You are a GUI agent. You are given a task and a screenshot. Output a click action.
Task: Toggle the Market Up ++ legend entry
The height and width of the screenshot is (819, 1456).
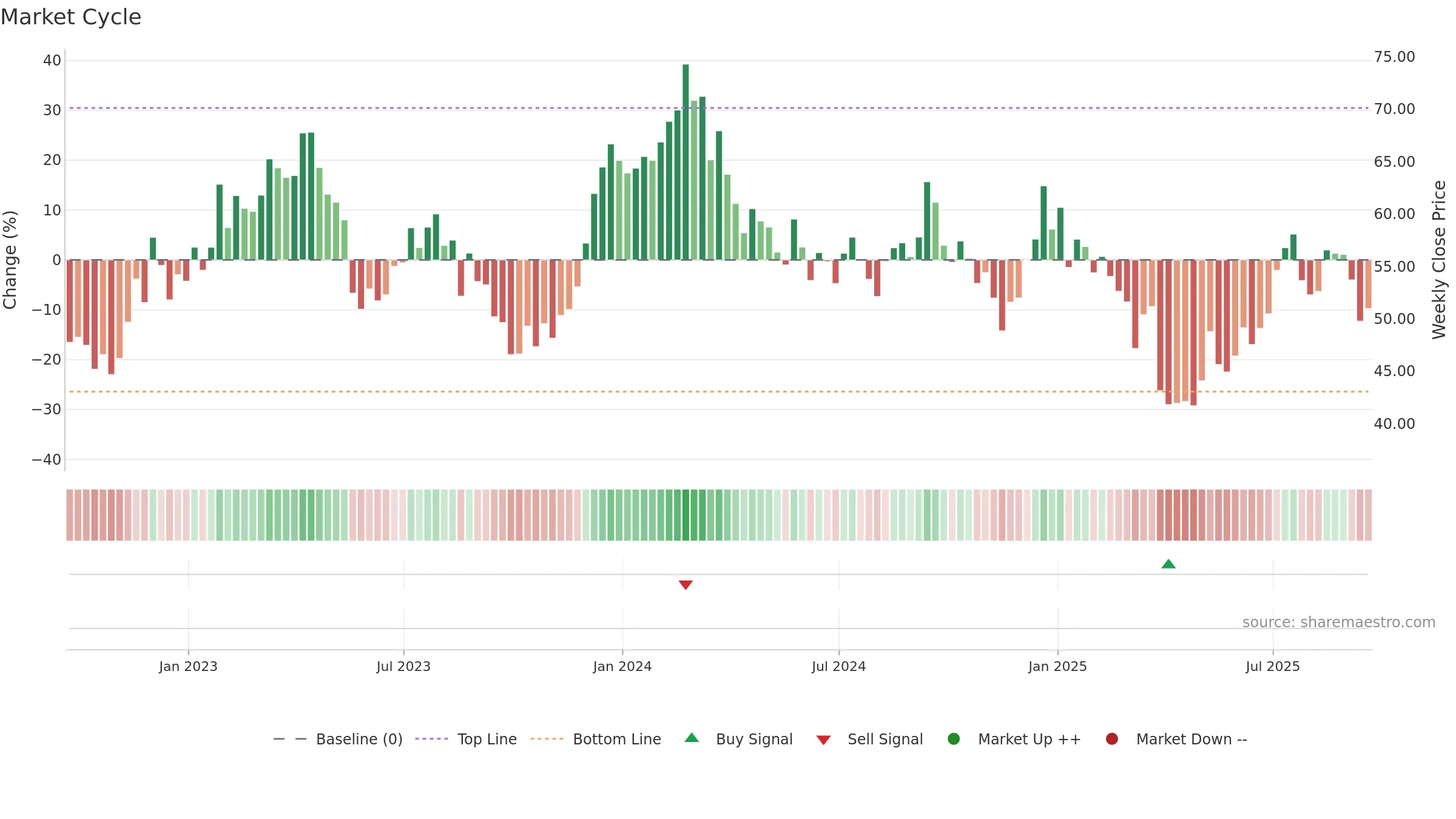[1014, 739]
